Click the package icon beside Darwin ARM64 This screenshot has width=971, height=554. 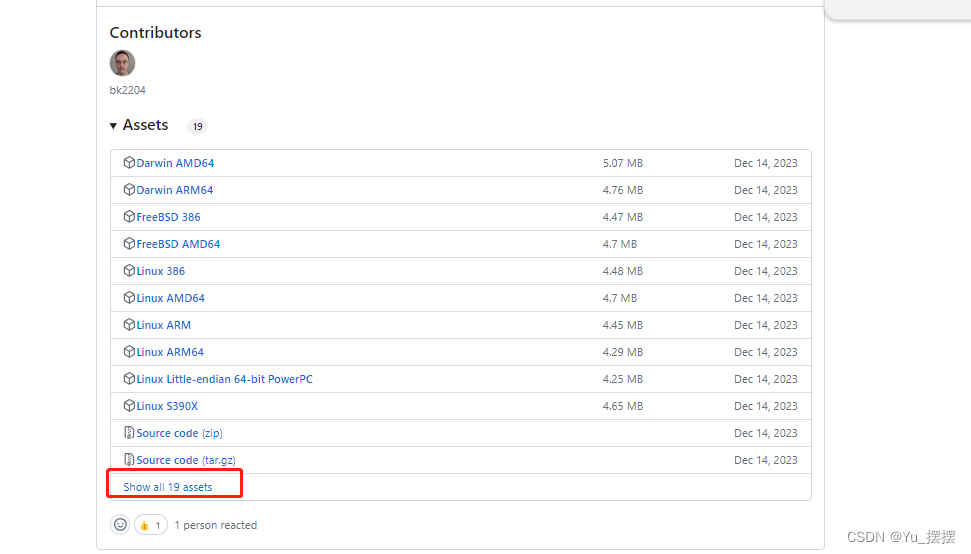[129, 189]
